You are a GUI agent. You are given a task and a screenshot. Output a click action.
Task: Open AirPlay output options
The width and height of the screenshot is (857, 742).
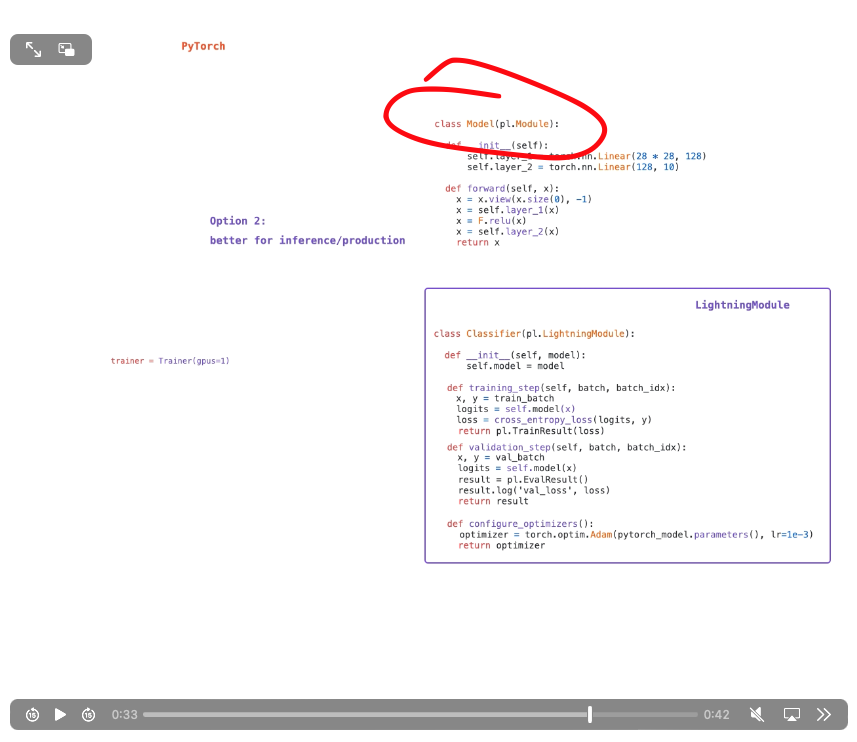point(791,714)
